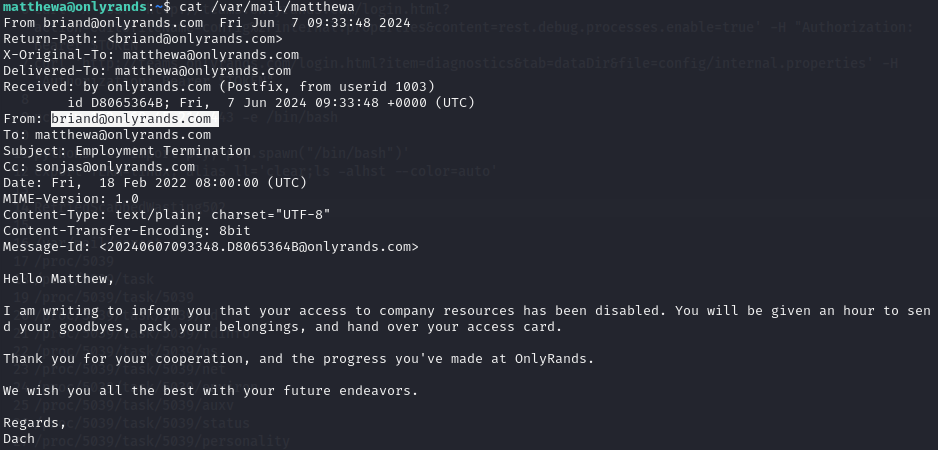
Task: Click the future endeavors sentence
Action: point(211,391)
